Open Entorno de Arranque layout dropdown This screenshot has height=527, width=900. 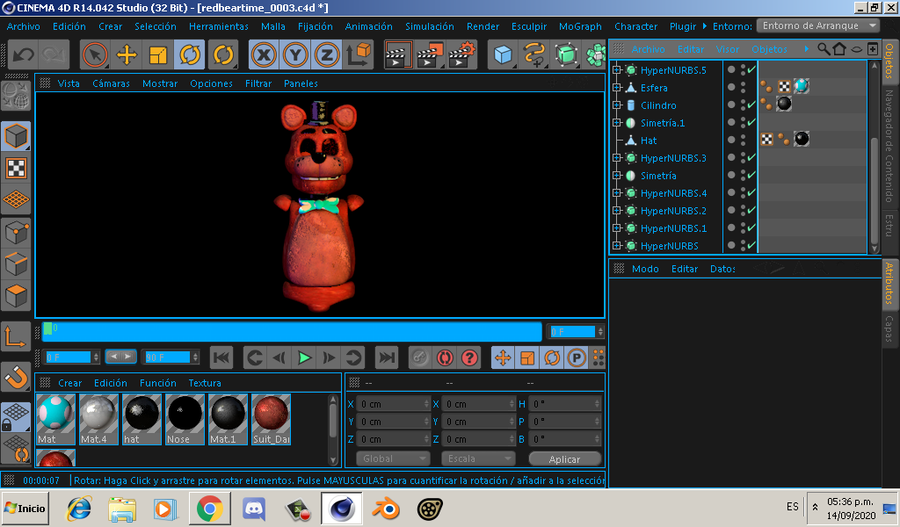click(x=818, y=26)
